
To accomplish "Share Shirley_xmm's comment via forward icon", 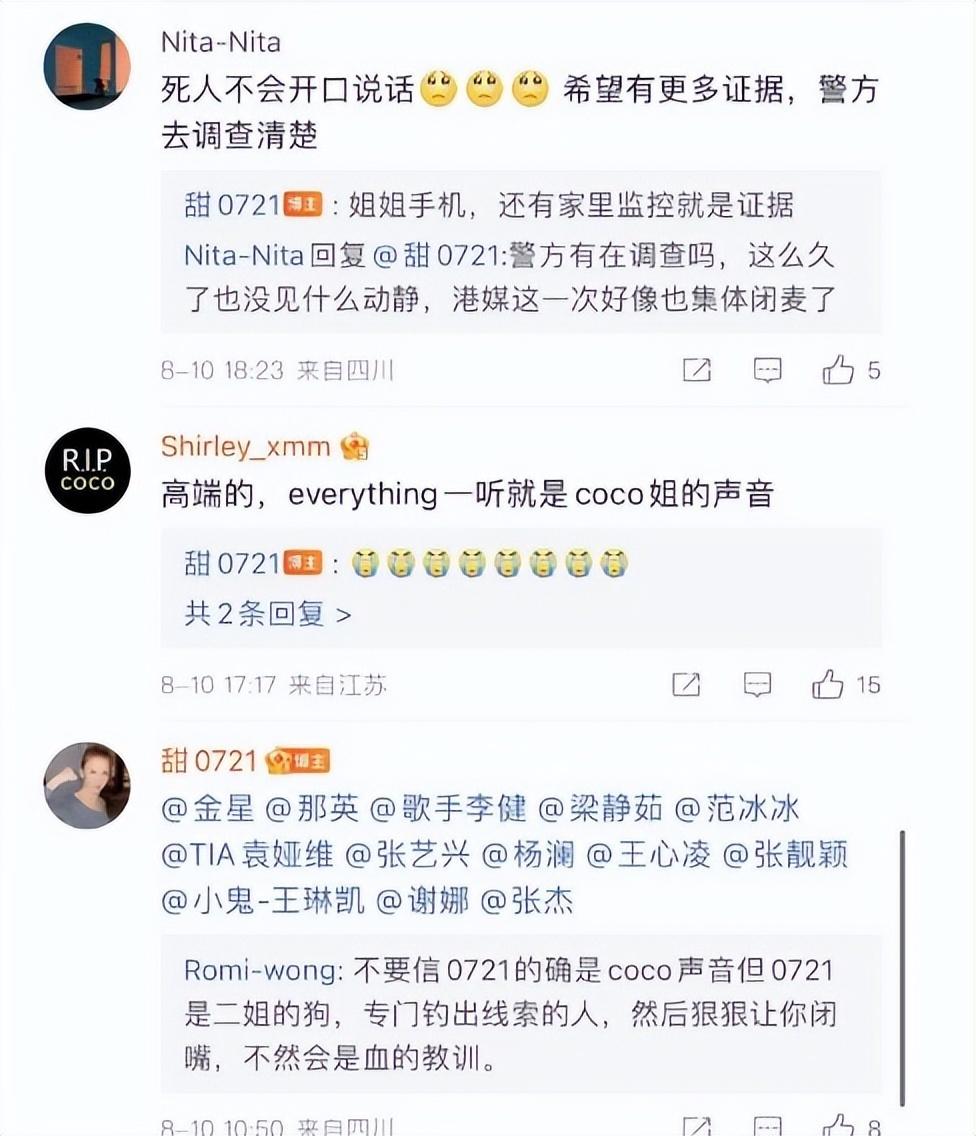I will 686,684.
